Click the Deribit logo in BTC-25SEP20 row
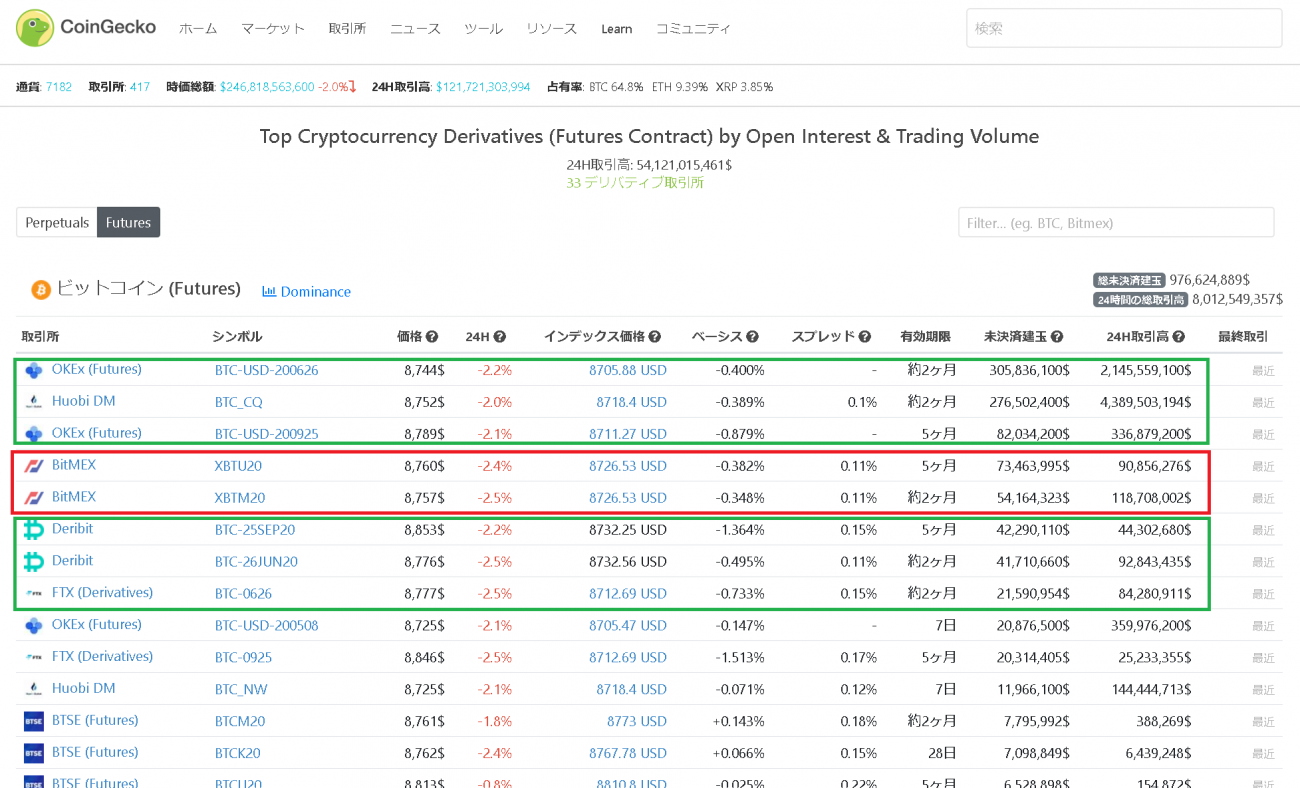This screenshot has width=1300, height=788. pos(34,530)
